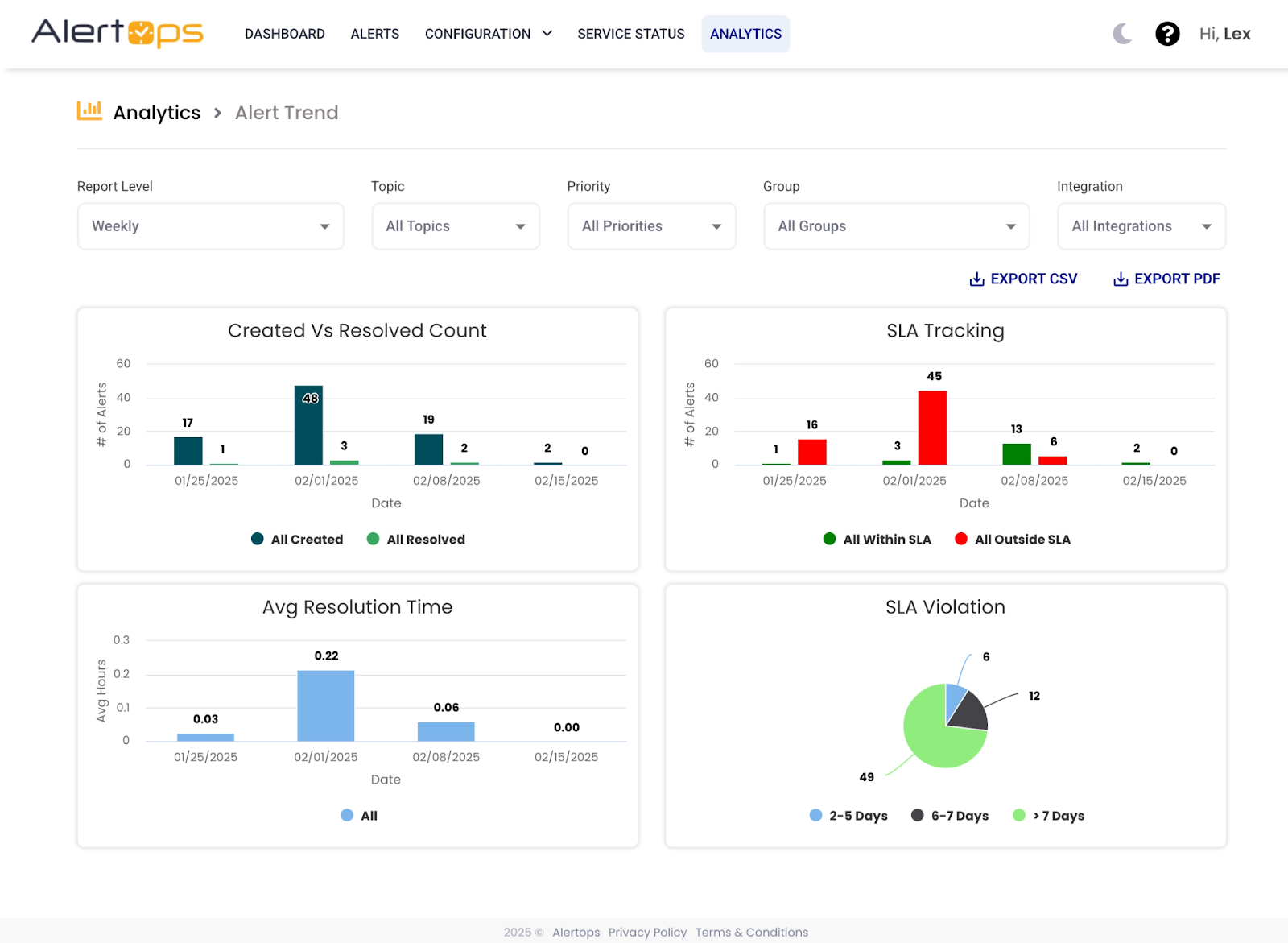Screen dimensions: 1288x943
Task: Click the Export PDF download icon
Action: point(1120,279)
